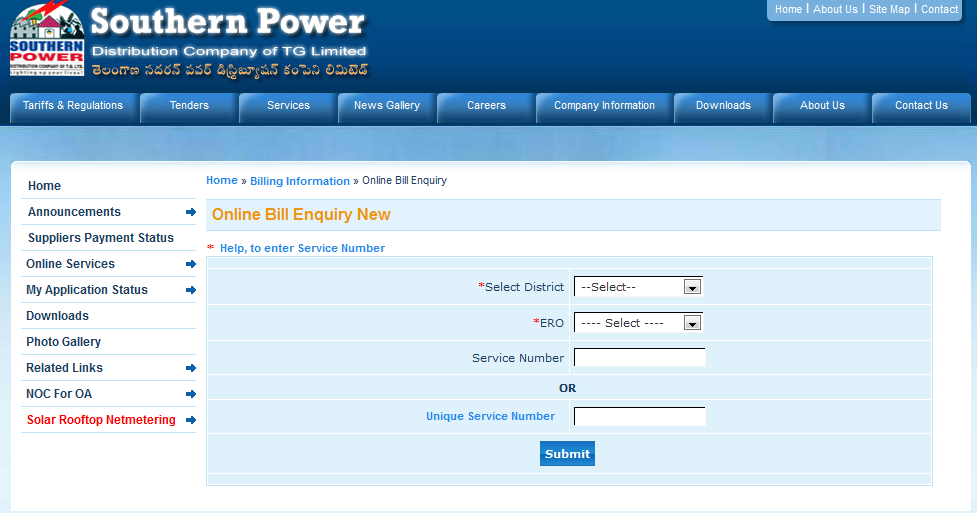Open Help, to enter Service Number link
Viewport: 977px width, 513px height.
click(302, 248)
